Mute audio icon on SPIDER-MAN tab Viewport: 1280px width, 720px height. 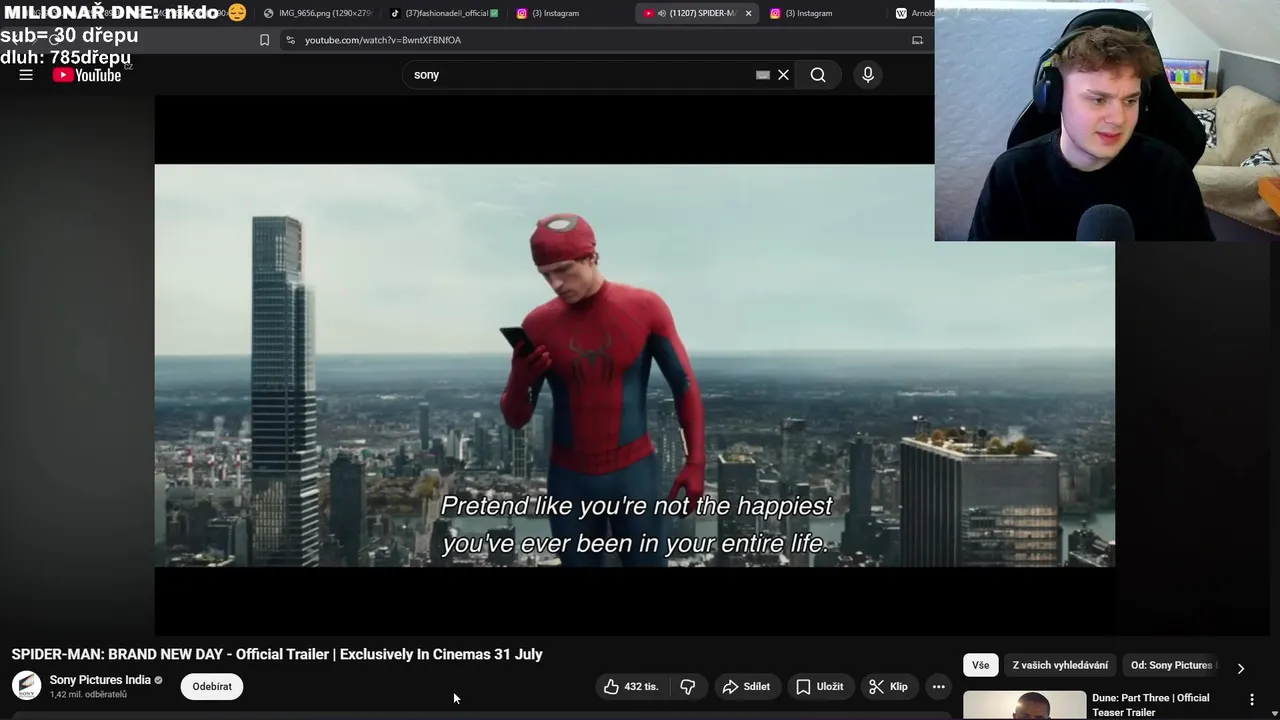[x=662, y=13]
